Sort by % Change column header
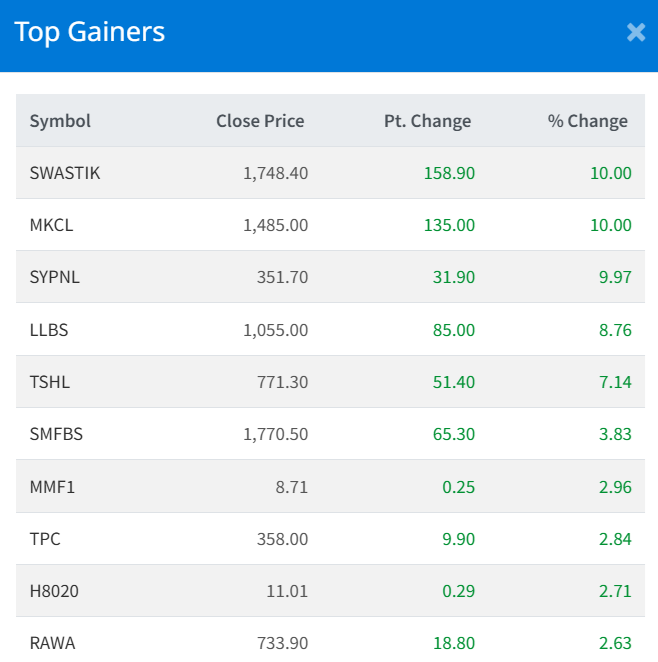 click(588, 121)
